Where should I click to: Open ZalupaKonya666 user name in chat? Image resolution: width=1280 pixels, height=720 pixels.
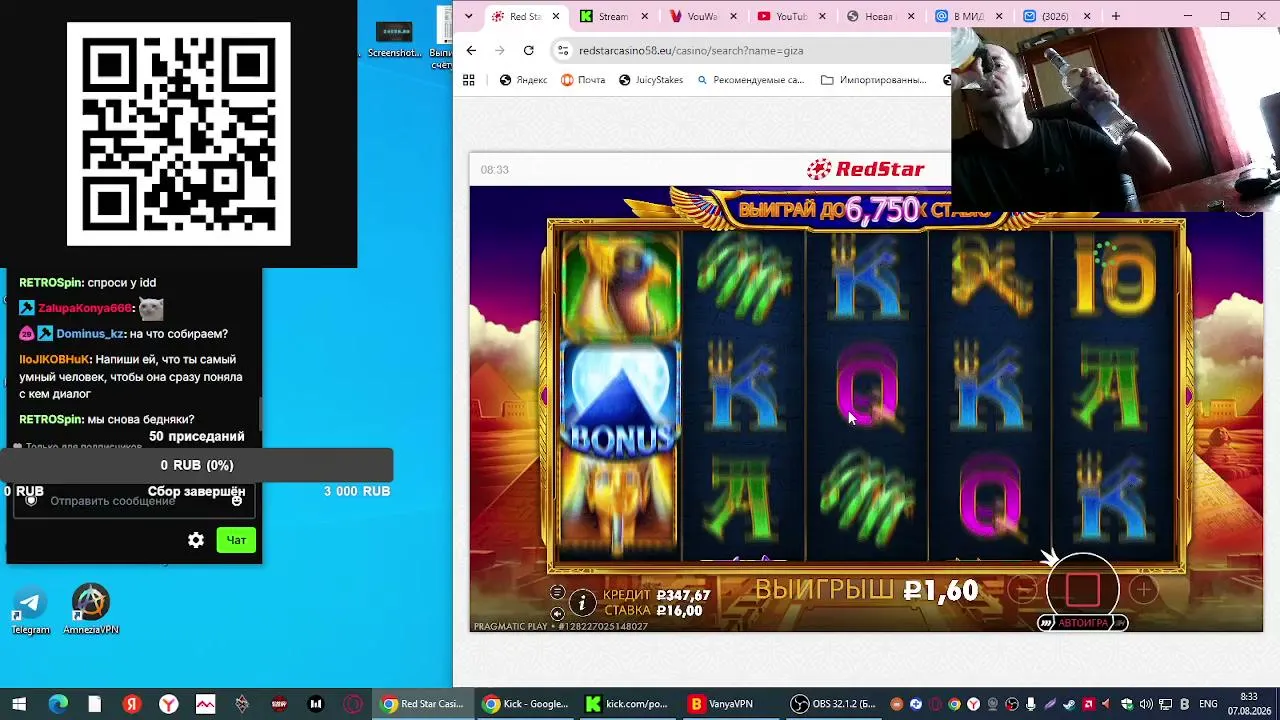pyautogui.click(x=85, y=309)
